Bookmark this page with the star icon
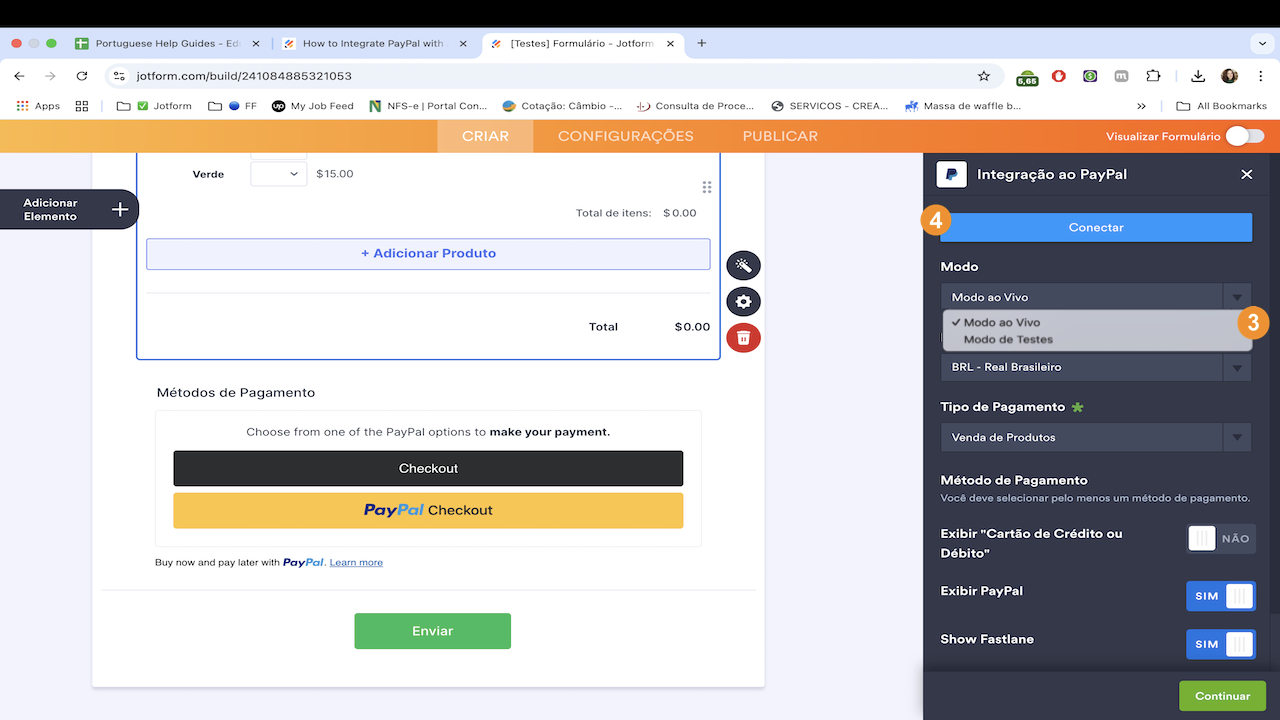The image size is (1280, 720). (x=984, y=76)
